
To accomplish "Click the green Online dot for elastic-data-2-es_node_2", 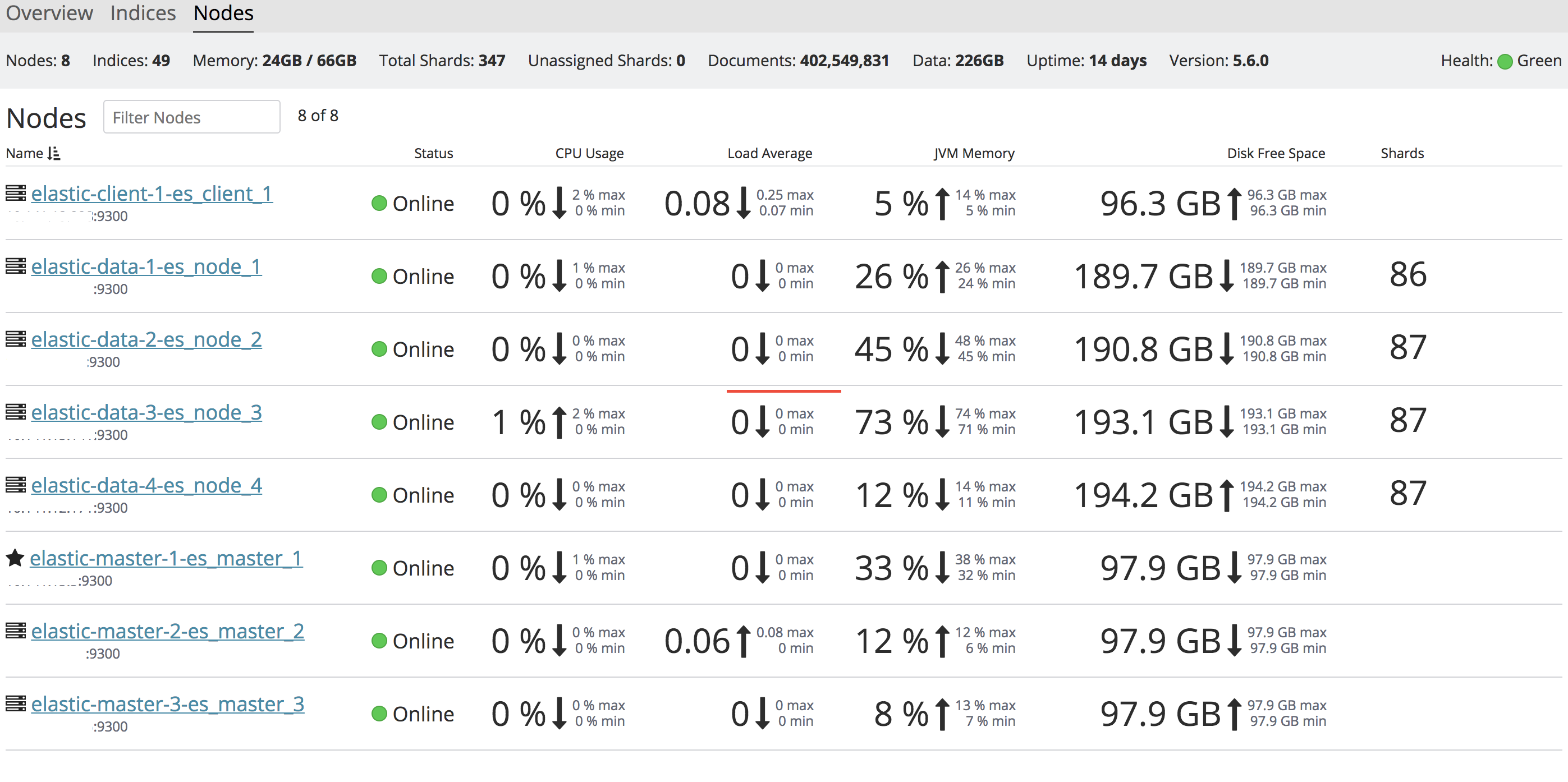I will (x=379, y=349).
